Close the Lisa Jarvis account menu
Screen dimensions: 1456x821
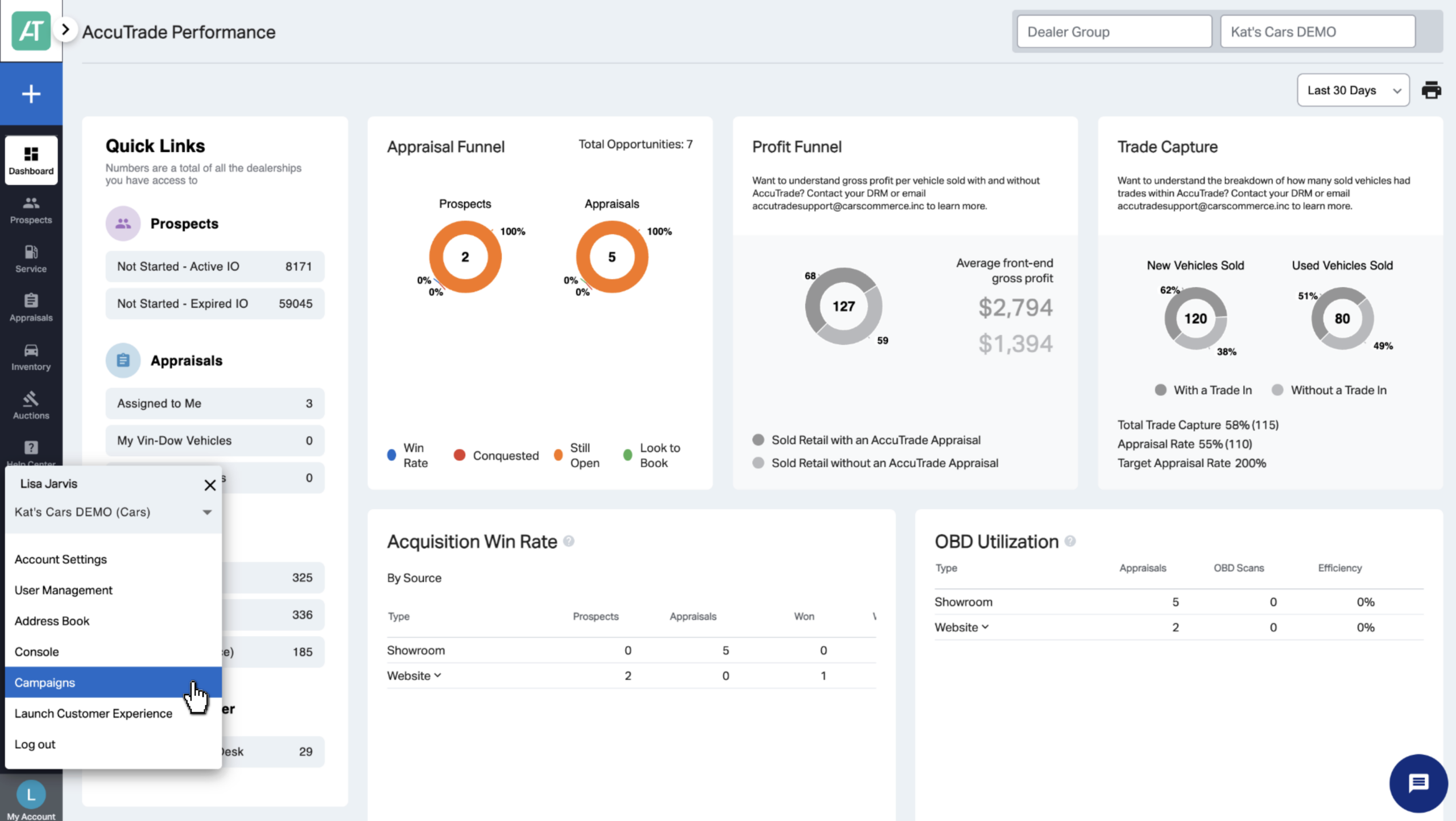tap(210, 485)
